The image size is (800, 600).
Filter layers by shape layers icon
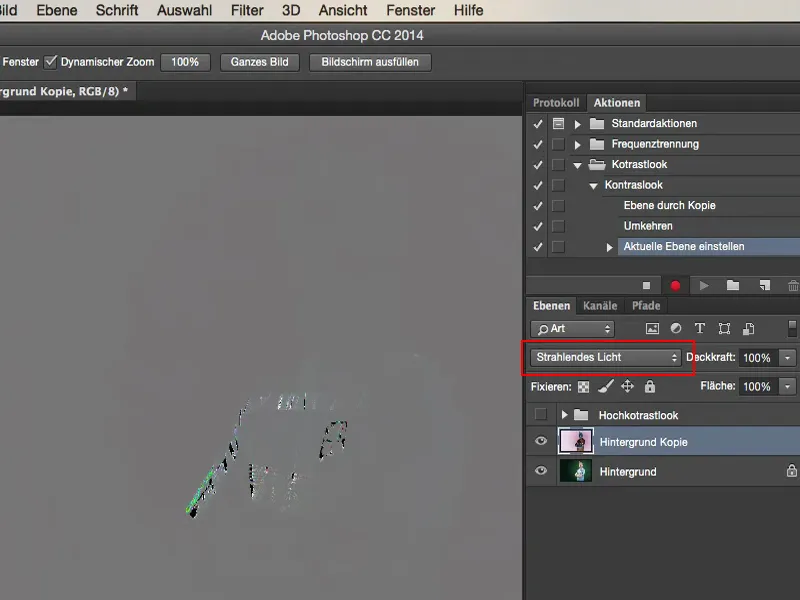724,329
